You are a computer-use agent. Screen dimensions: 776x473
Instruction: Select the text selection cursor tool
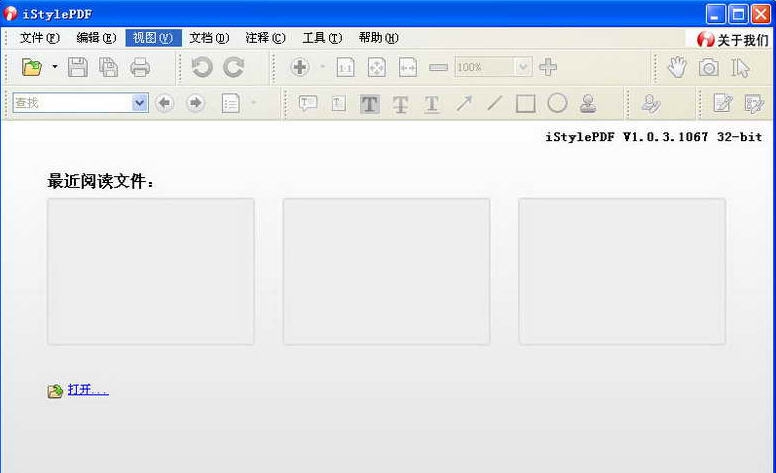click(740, 68)
